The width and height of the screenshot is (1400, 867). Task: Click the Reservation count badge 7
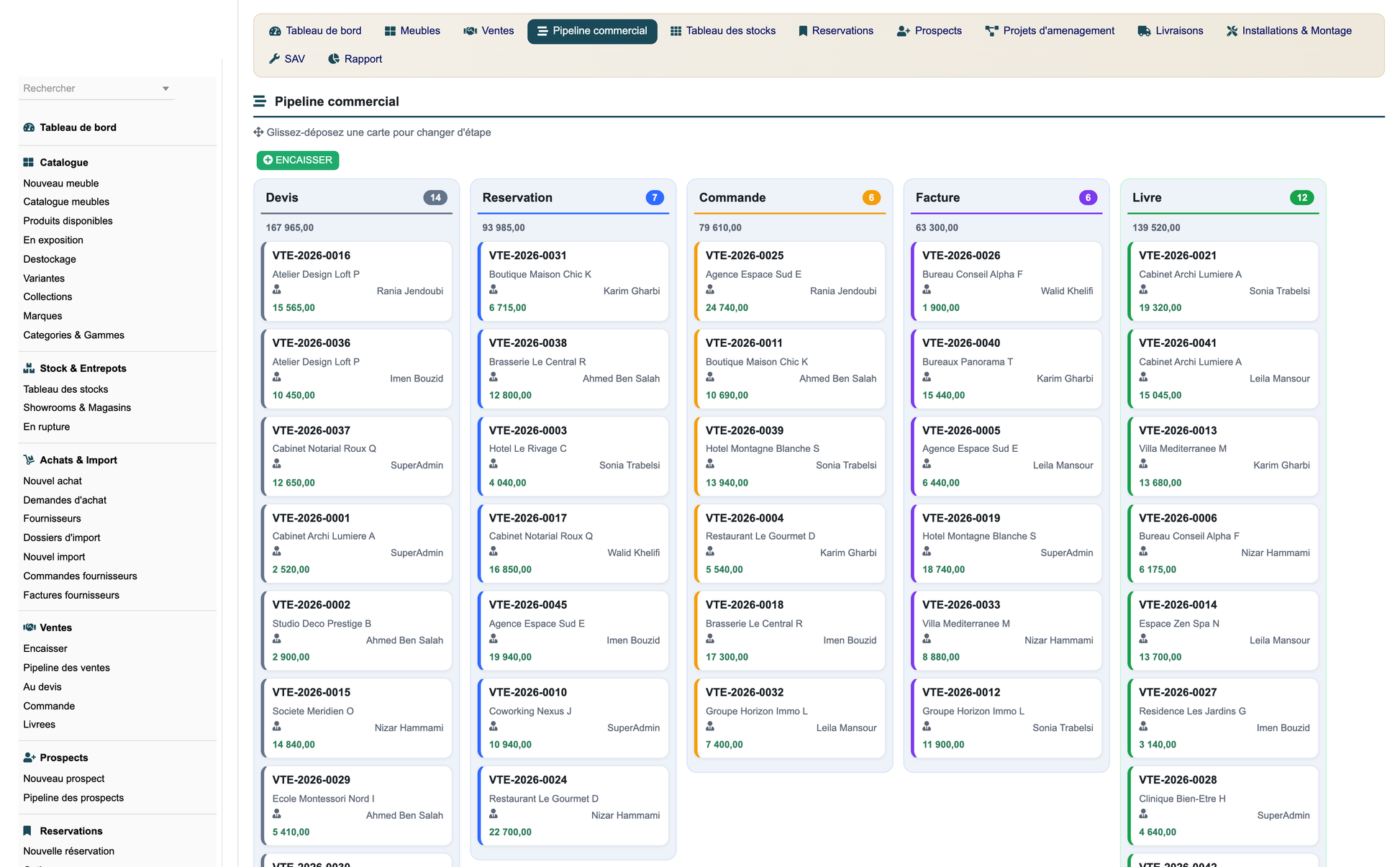pos(654,198)
